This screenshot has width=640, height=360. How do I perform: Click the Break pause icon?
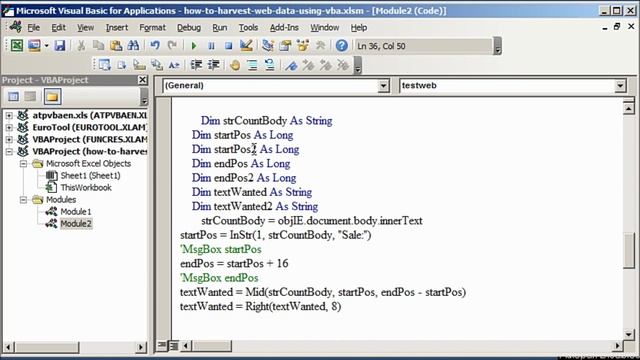pyautogui.click(x=211, y=46)
